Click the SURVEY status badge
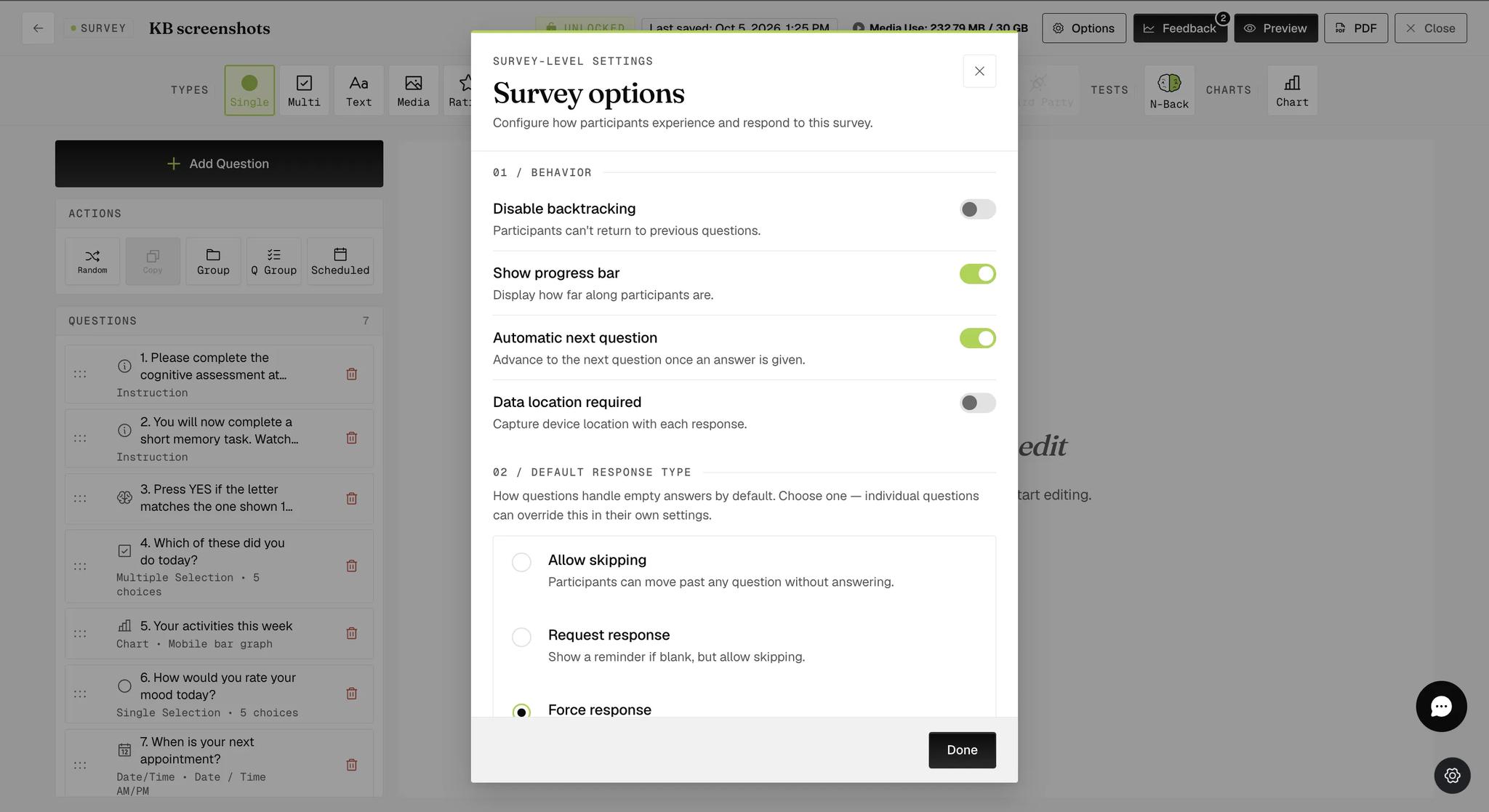 (98, 28)
